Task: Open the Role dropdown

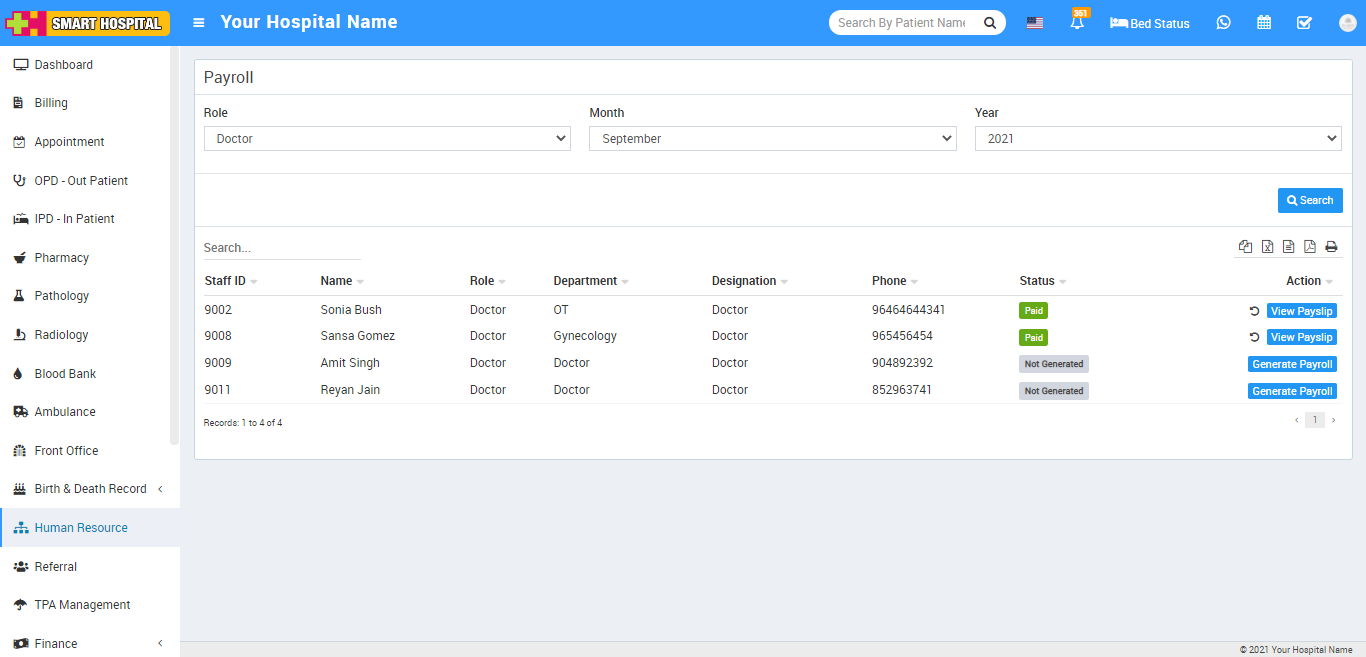Action: (x=387, y=139)
